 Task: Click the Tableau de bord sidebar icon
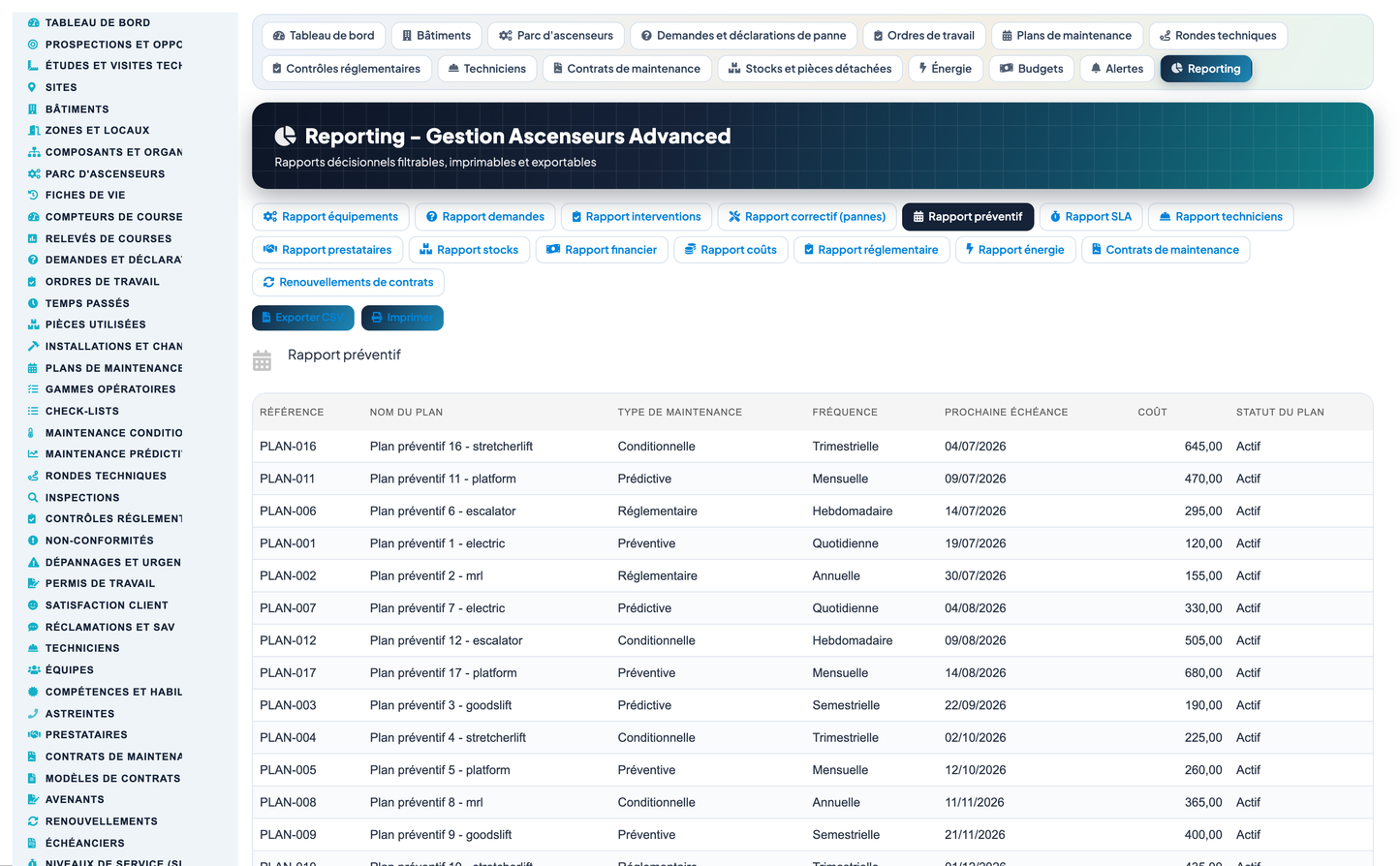(33, 22)
